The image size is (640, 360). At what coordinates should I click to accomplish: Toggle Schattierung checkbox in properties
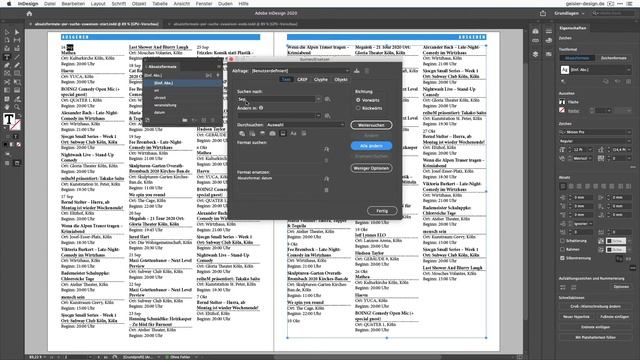coord(562,241)
